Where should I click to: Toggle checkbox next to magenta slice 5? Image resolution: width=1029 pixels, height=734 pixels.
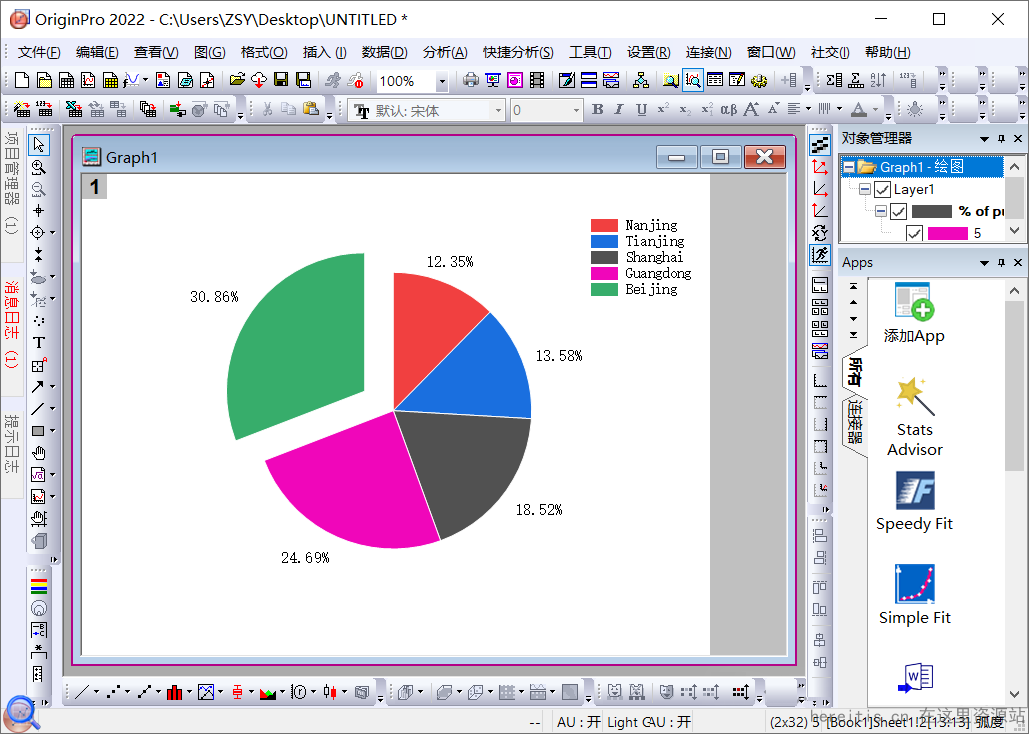pos(914,233)
